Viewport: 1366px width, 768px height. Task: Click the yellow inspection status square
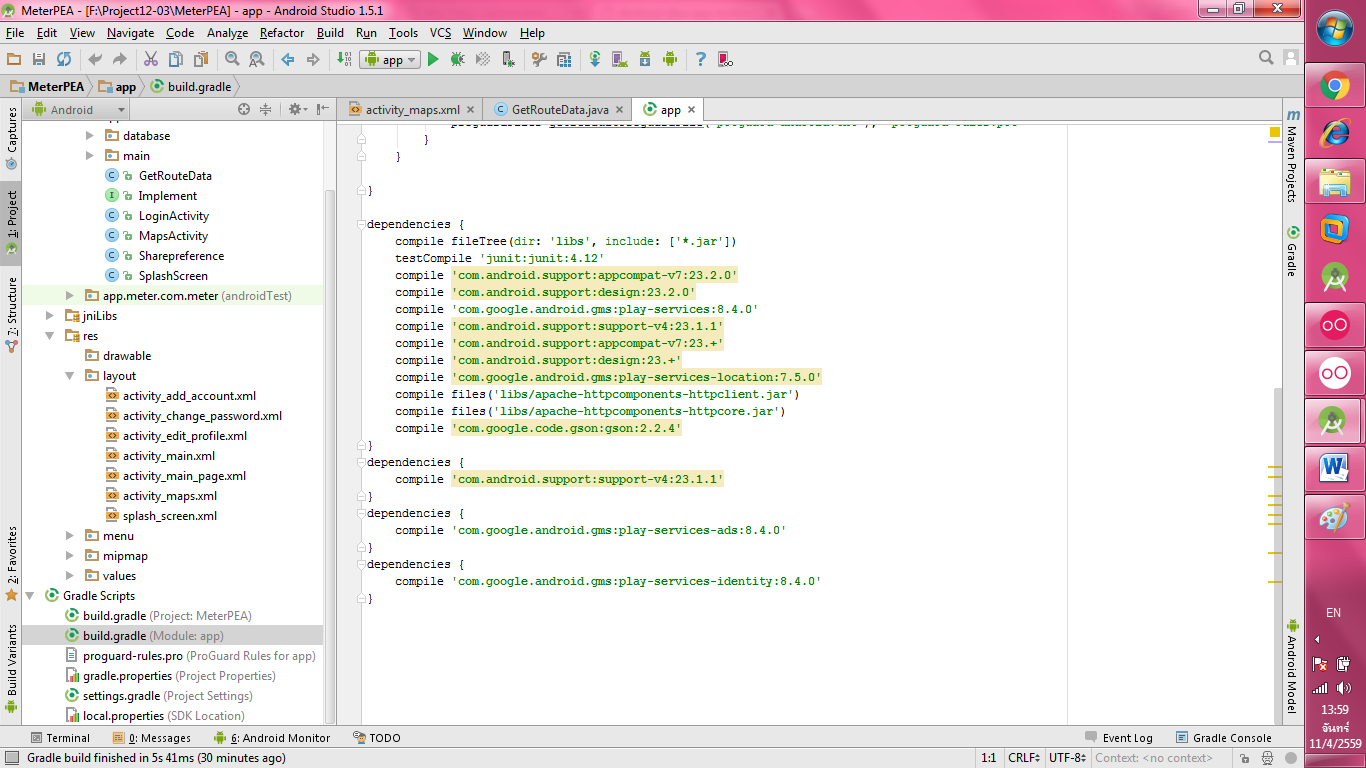1275,132
